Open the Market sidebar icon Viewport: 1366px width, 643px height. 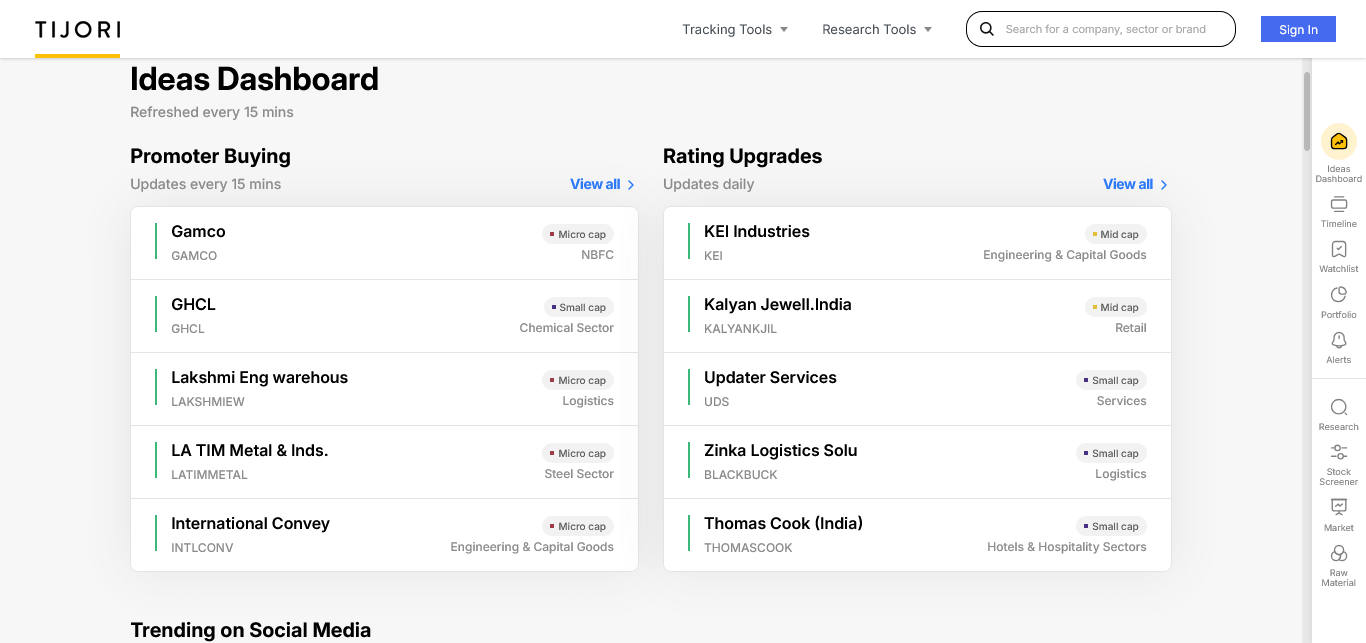(x=1338, y=508)
